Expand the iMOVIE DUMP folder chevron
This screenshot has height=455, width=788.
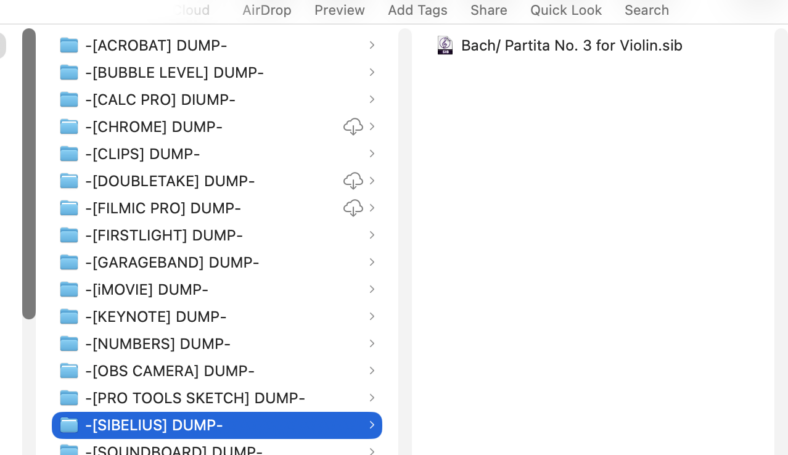[372, 290]
